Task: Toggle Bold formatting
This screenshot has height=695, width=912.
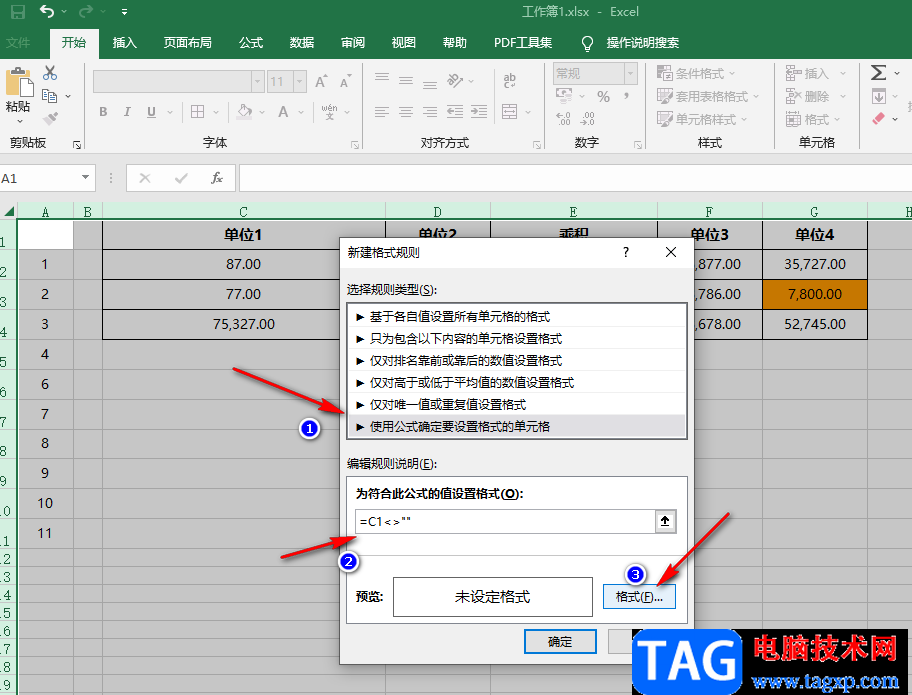Action: click(x=103, y=112)
